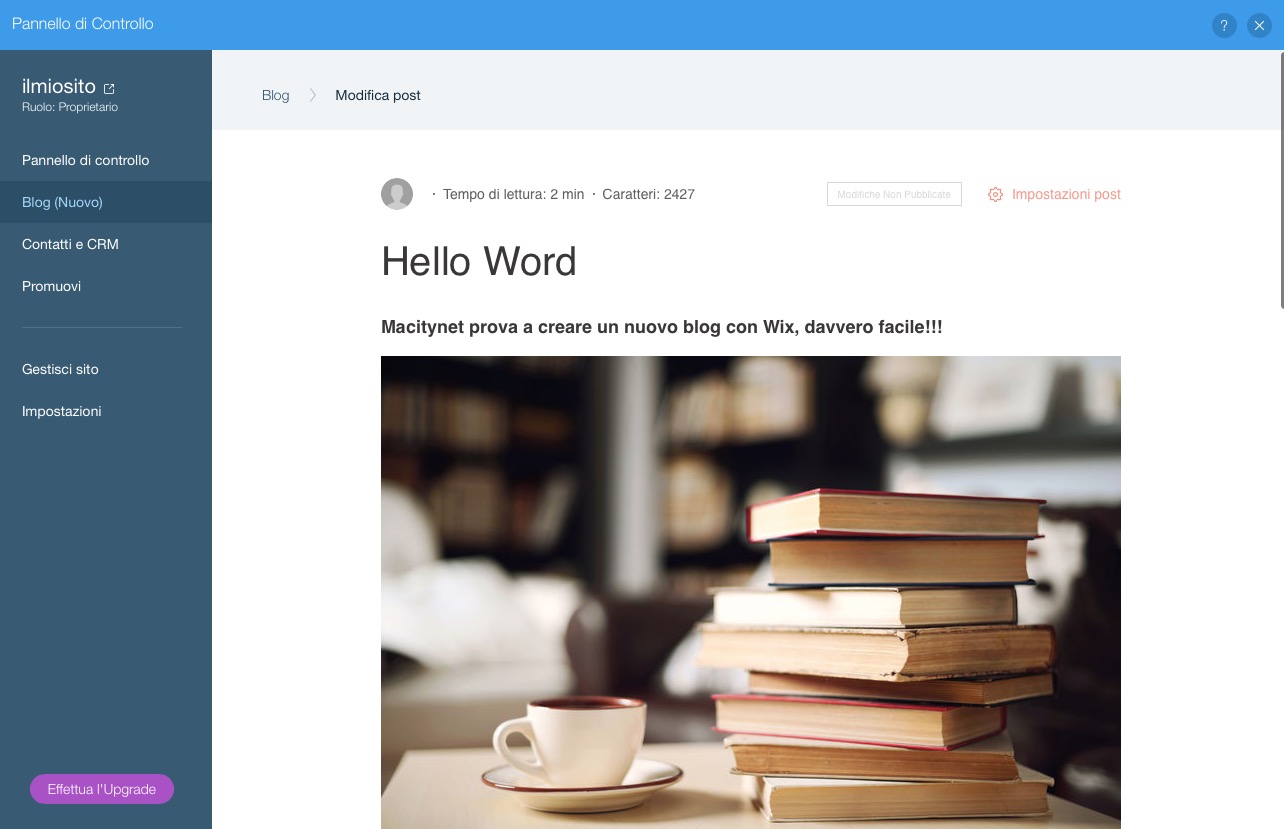1284x829 pixels.
Task: Click the breadcrumb chevron after Blog
Action: (x=312, y=95)
